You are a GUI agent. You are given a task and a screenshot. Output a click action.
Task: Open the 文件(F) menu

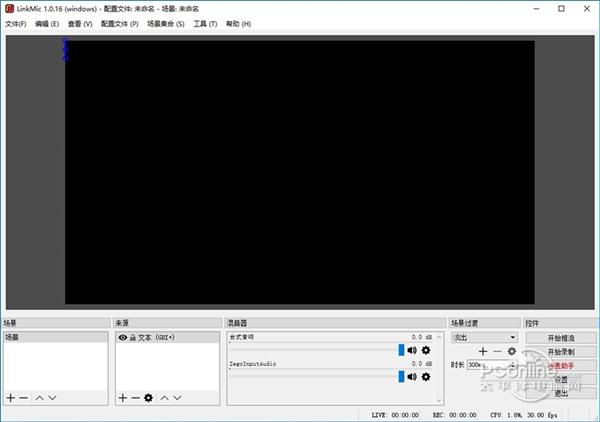tap(16, 24)
